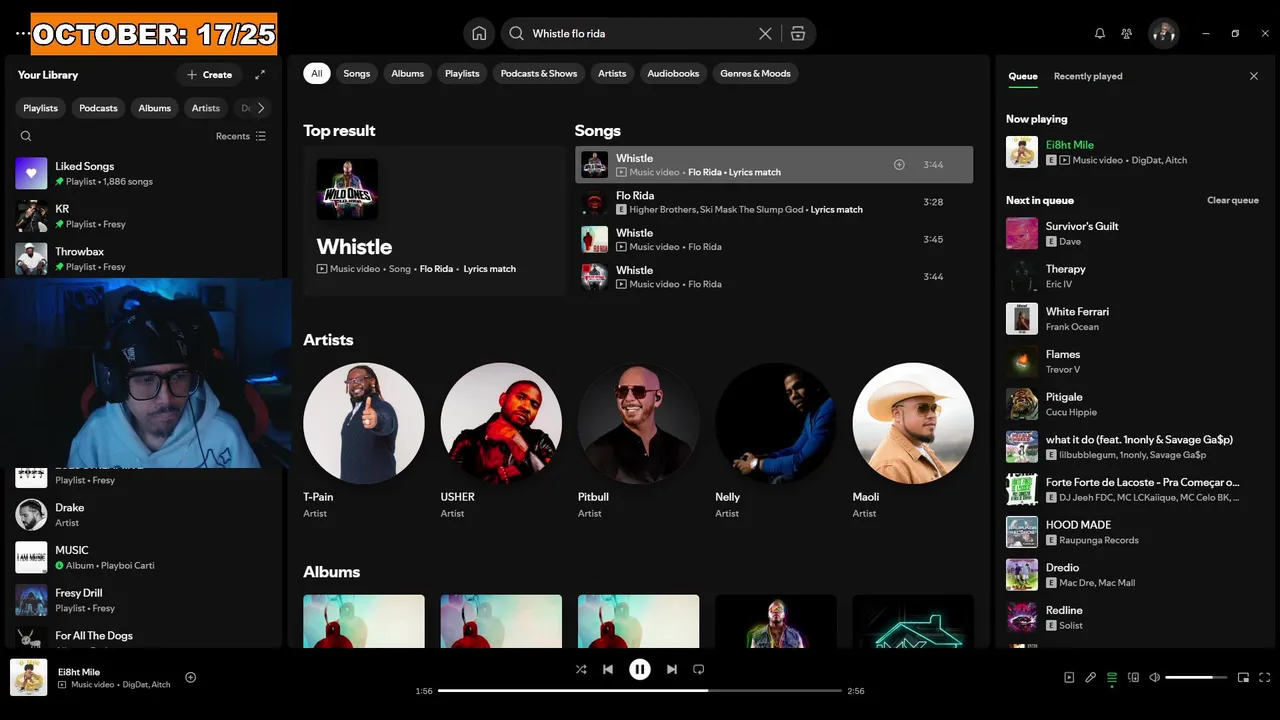Show more library filter chips arrow
The width and height of the screenshot is (1280, 720).
(x=261, y=108)
